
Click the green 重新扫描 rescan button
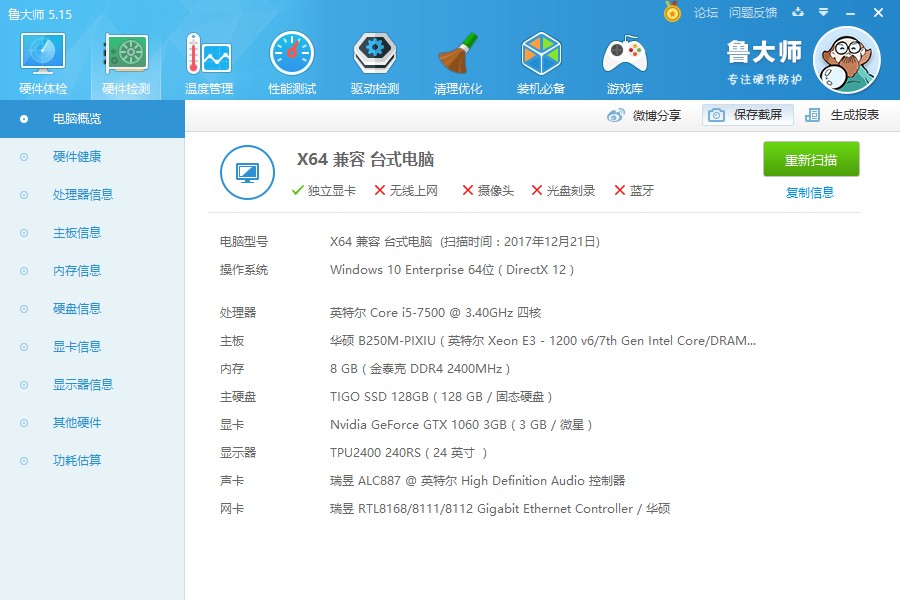811,159
